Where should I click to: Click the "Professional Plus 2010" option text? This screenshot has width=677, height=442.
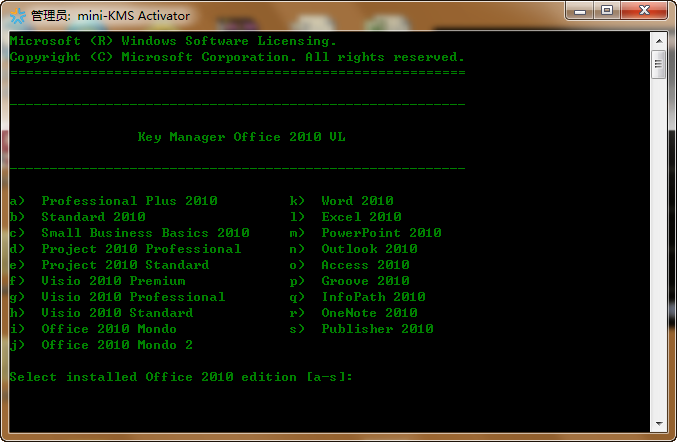coord(130,201)
